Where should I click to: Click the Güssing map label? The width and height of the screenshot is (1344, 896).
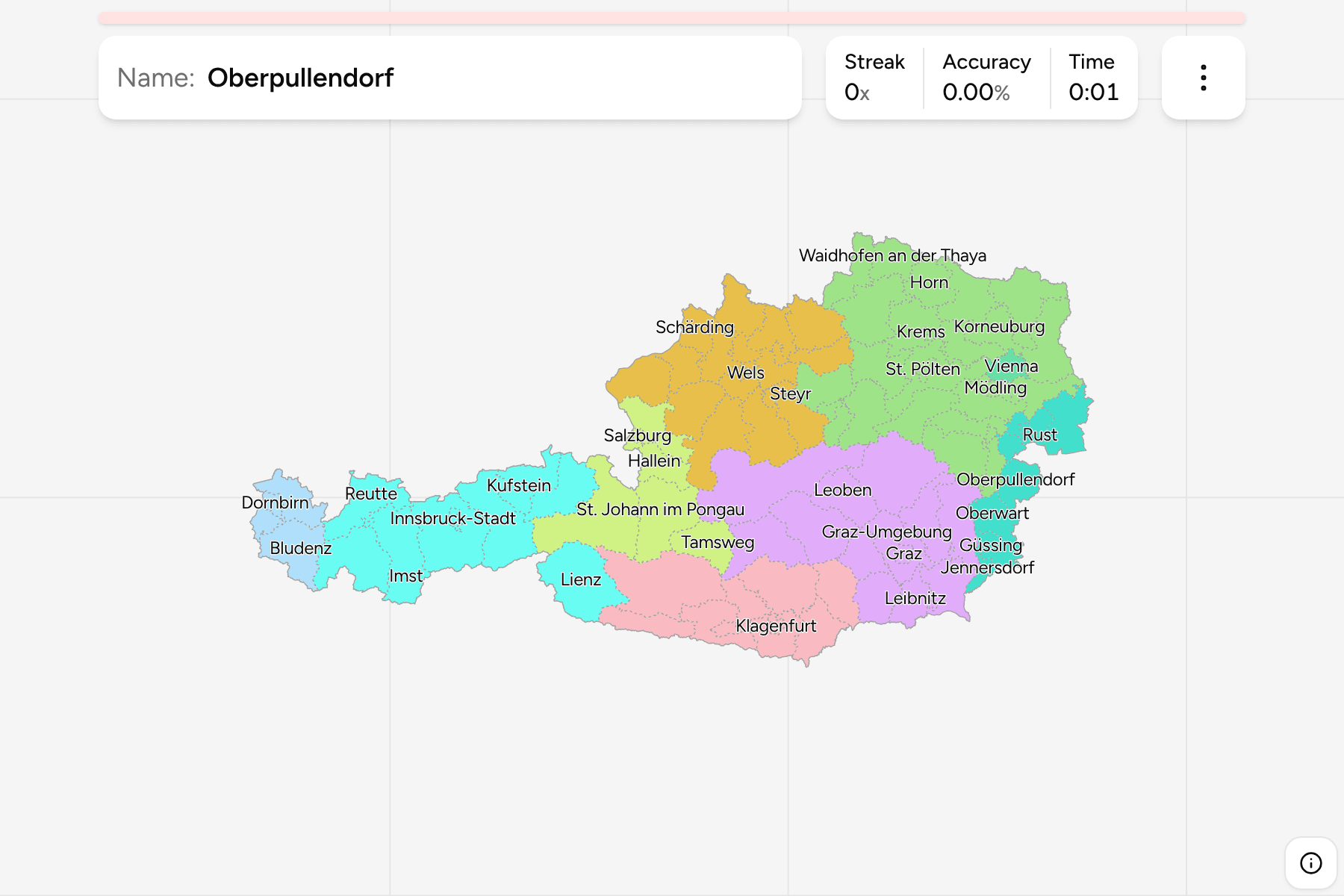point(991,545)
